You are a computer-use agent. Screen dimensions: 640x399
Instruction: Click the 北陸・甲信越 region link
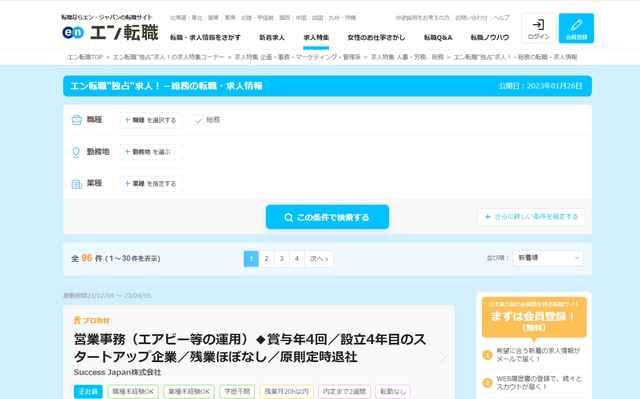pos(257,18)
